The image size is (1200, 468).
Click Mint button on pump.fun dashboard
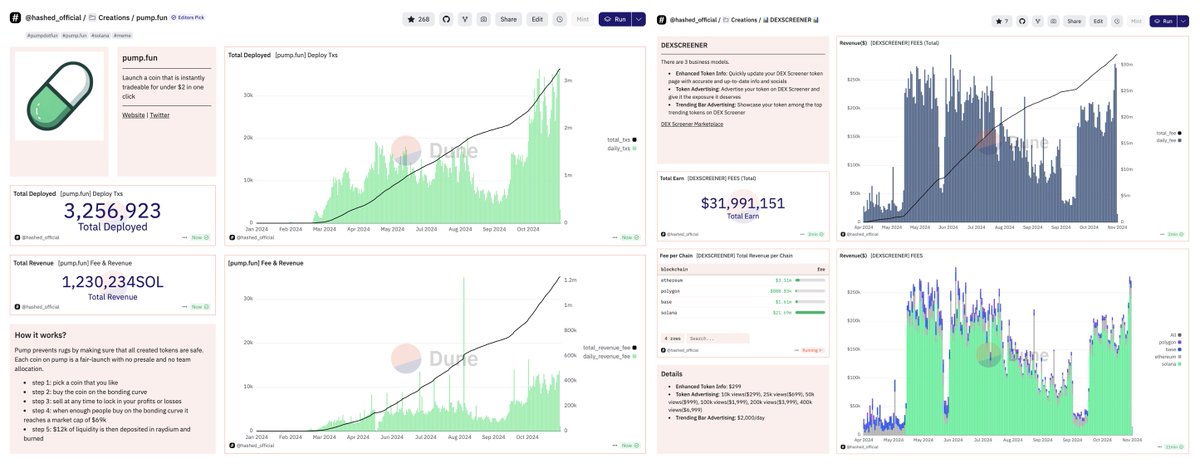coord(582,19)
